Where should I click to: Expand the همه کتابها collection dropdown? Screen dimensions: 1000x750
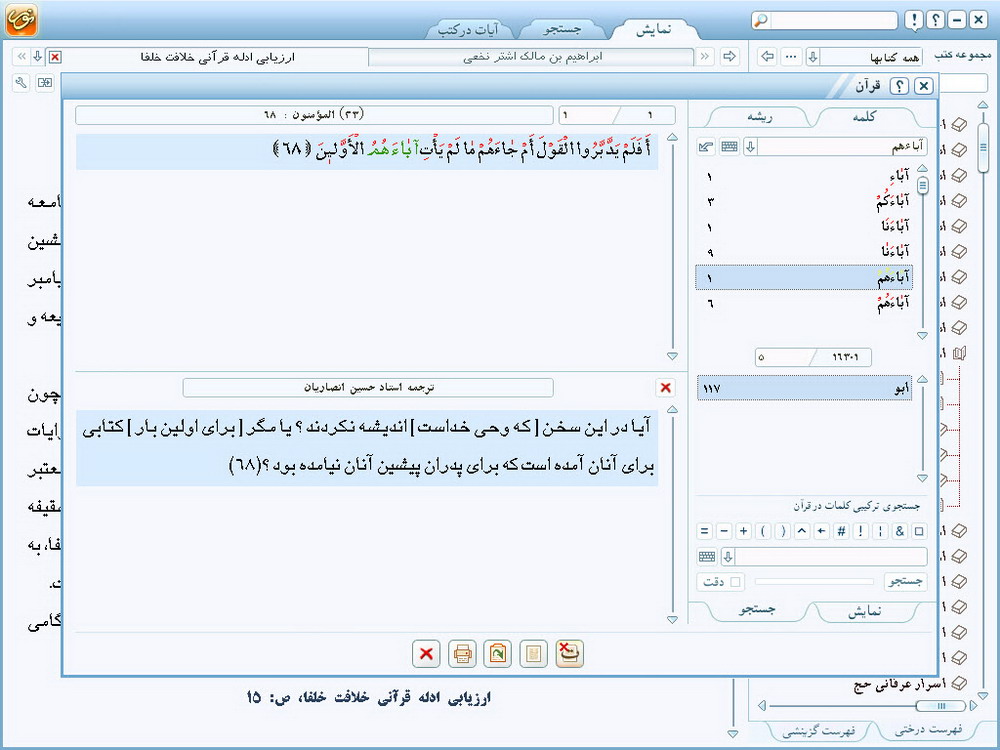click(813, 57)
